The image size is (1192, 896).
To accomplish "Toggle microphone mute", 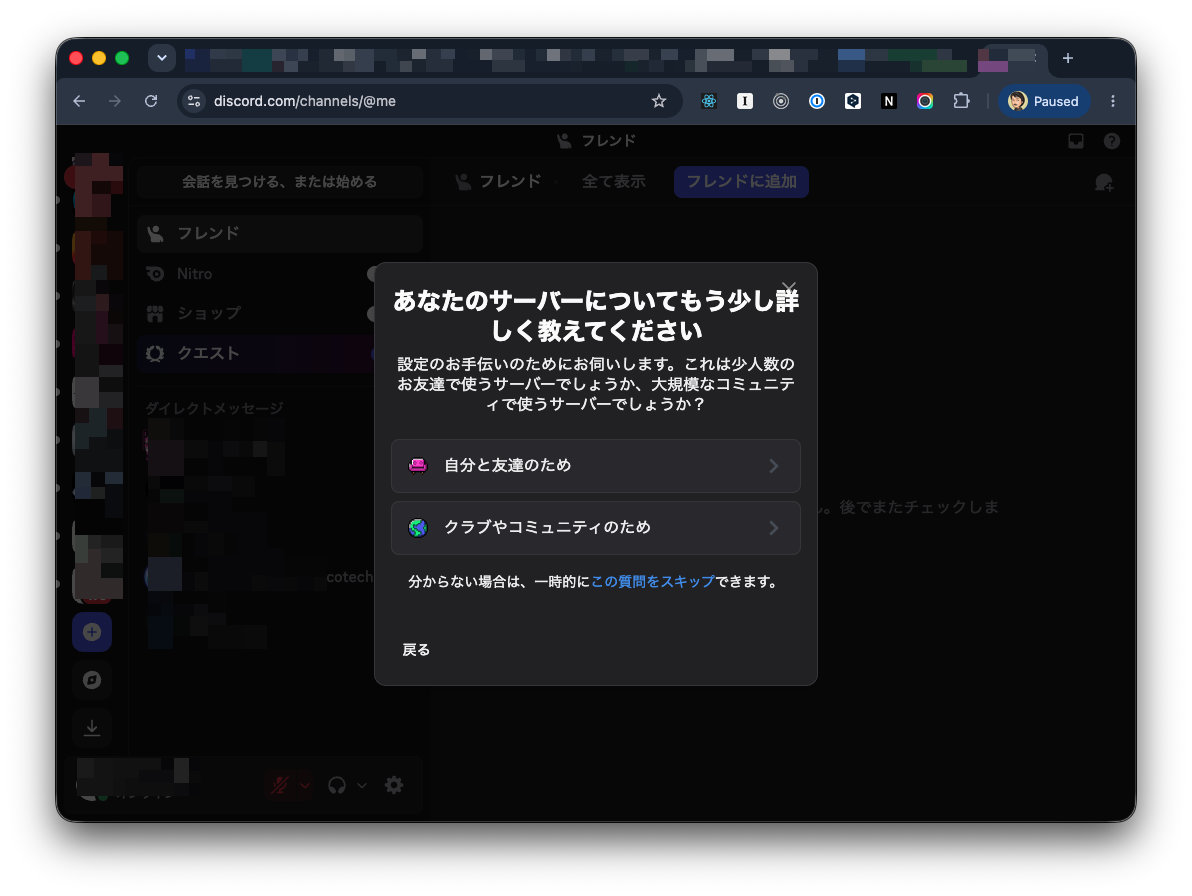I will coord(280,785).
